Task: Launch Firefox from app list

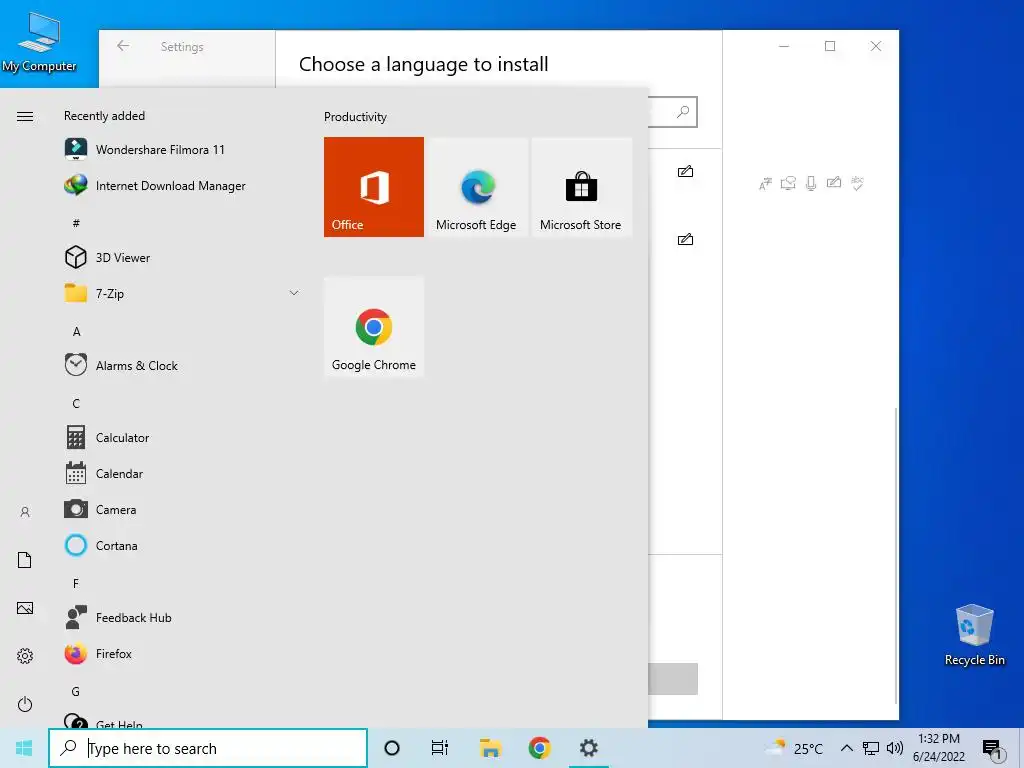Action: coord(114,654)
